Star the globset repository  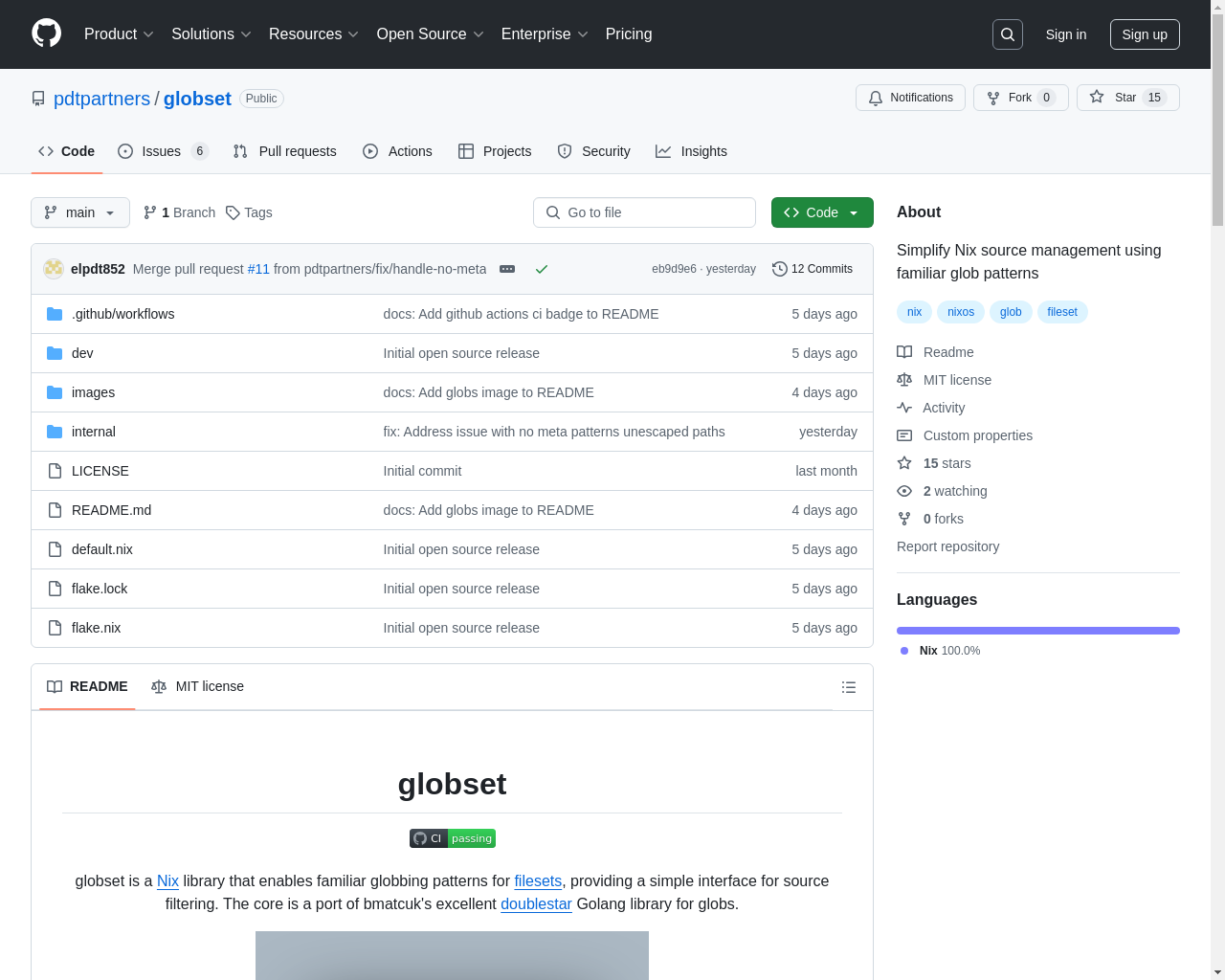pyautogui.click(x=1127, y=98)
